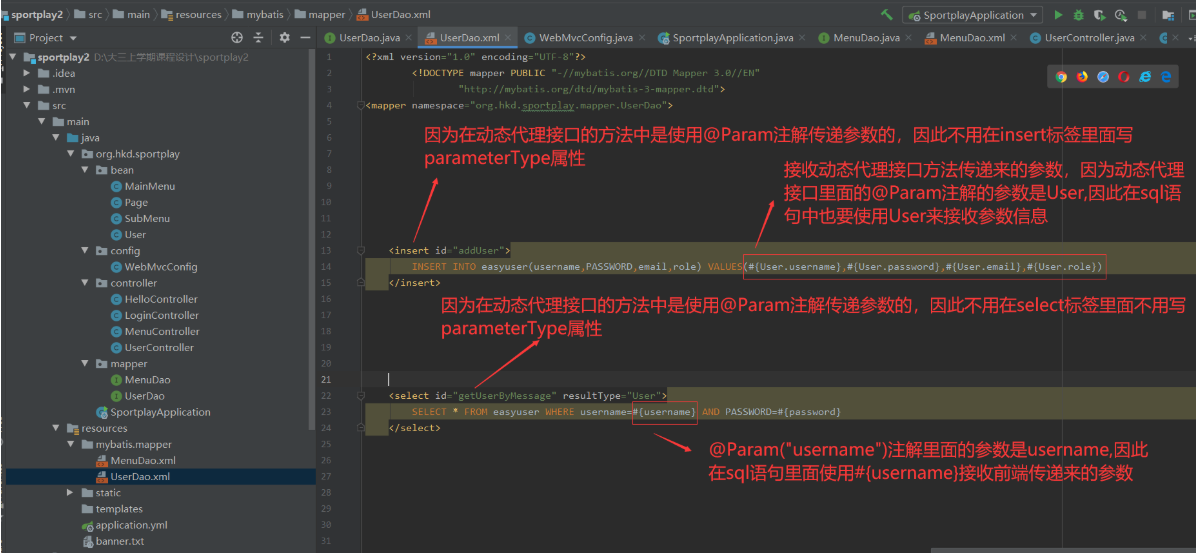The height and width of the screenshot is (553, 1196).
Task: Open preview in Chrome browser
Action: [x=1061, y=76]
